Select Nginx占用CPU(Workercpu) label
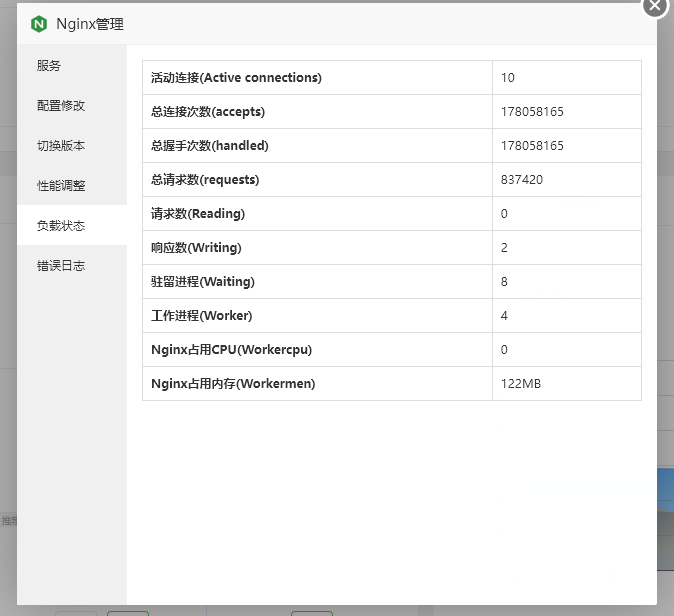 tap(231, 349)
